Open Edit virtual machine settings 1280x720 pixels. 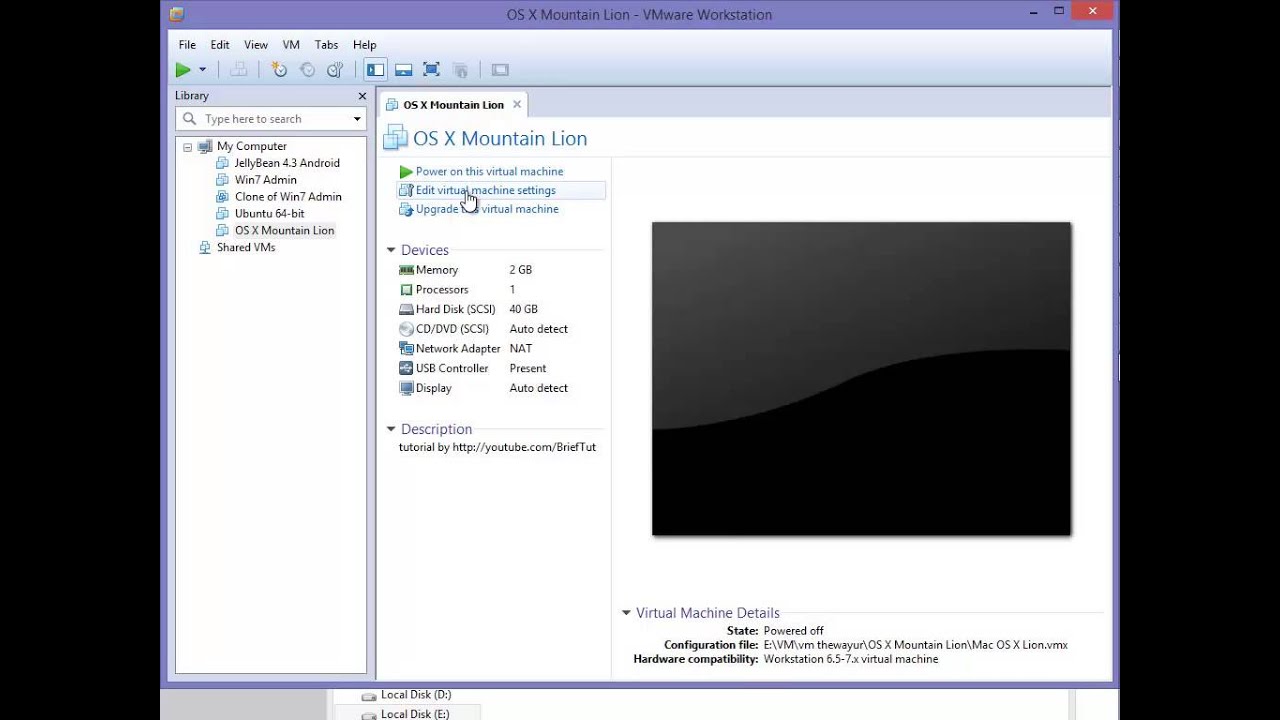tap(485, 191)
